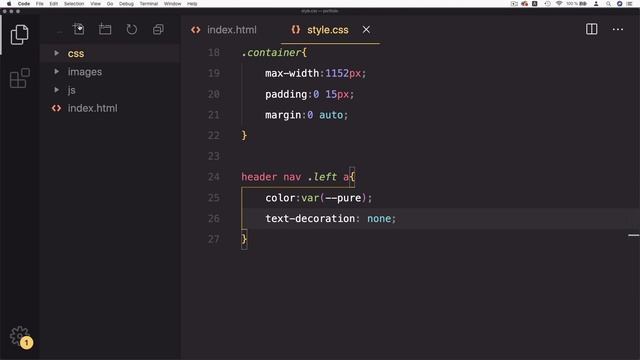
Task: Click the 'none' value on line 26
Action: pyautogui.click(x=379, y=218)
